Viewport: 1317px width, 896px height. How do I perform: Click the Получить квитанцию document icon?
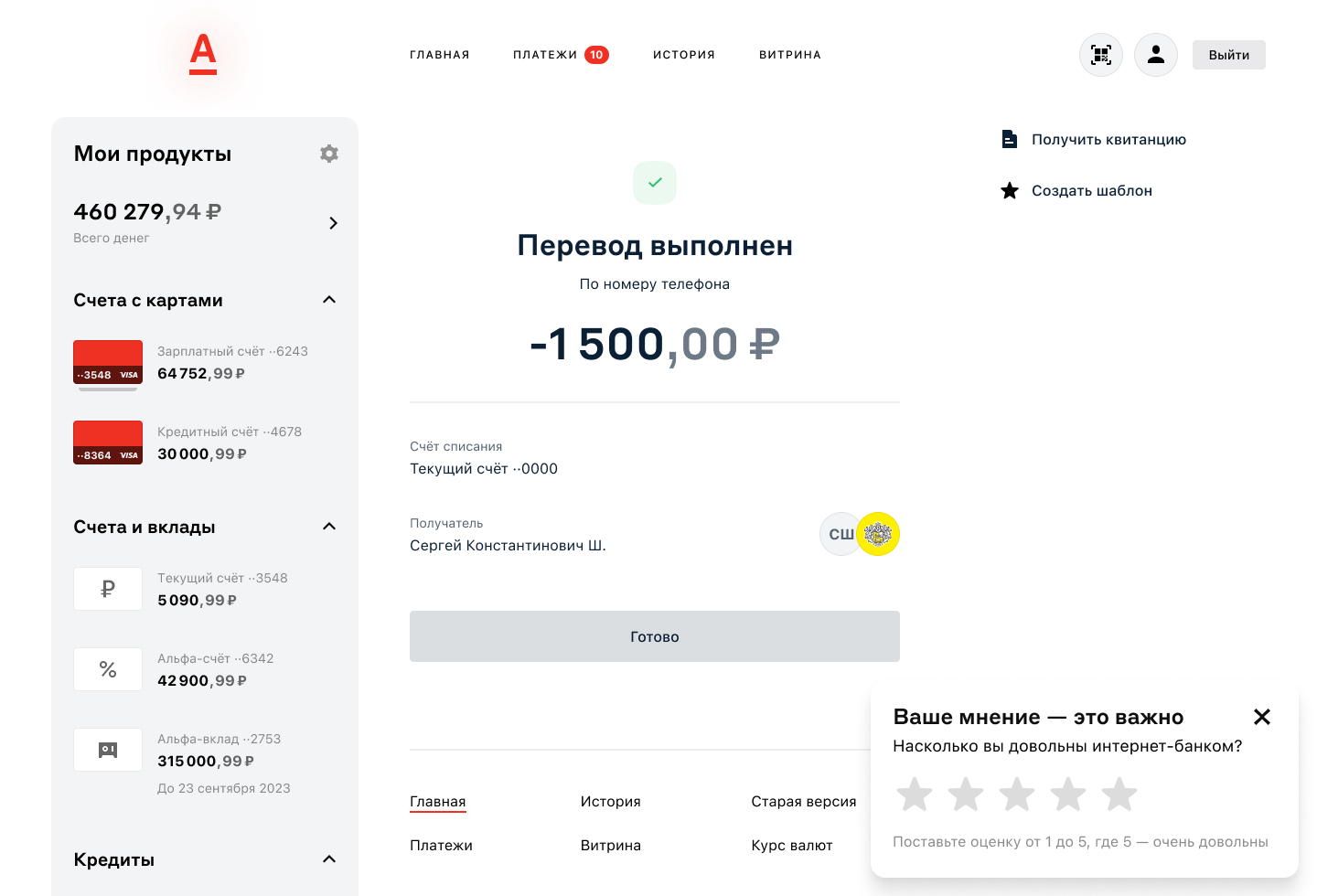[x=1010, y=139]
